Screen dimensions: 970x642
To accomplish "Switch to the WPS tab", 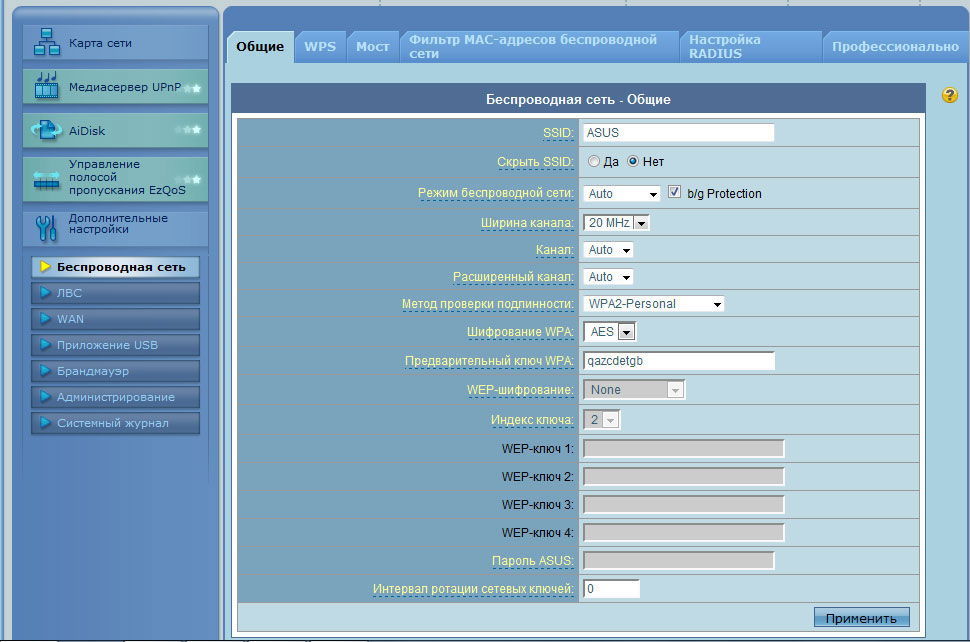I will tap(320, 47).
